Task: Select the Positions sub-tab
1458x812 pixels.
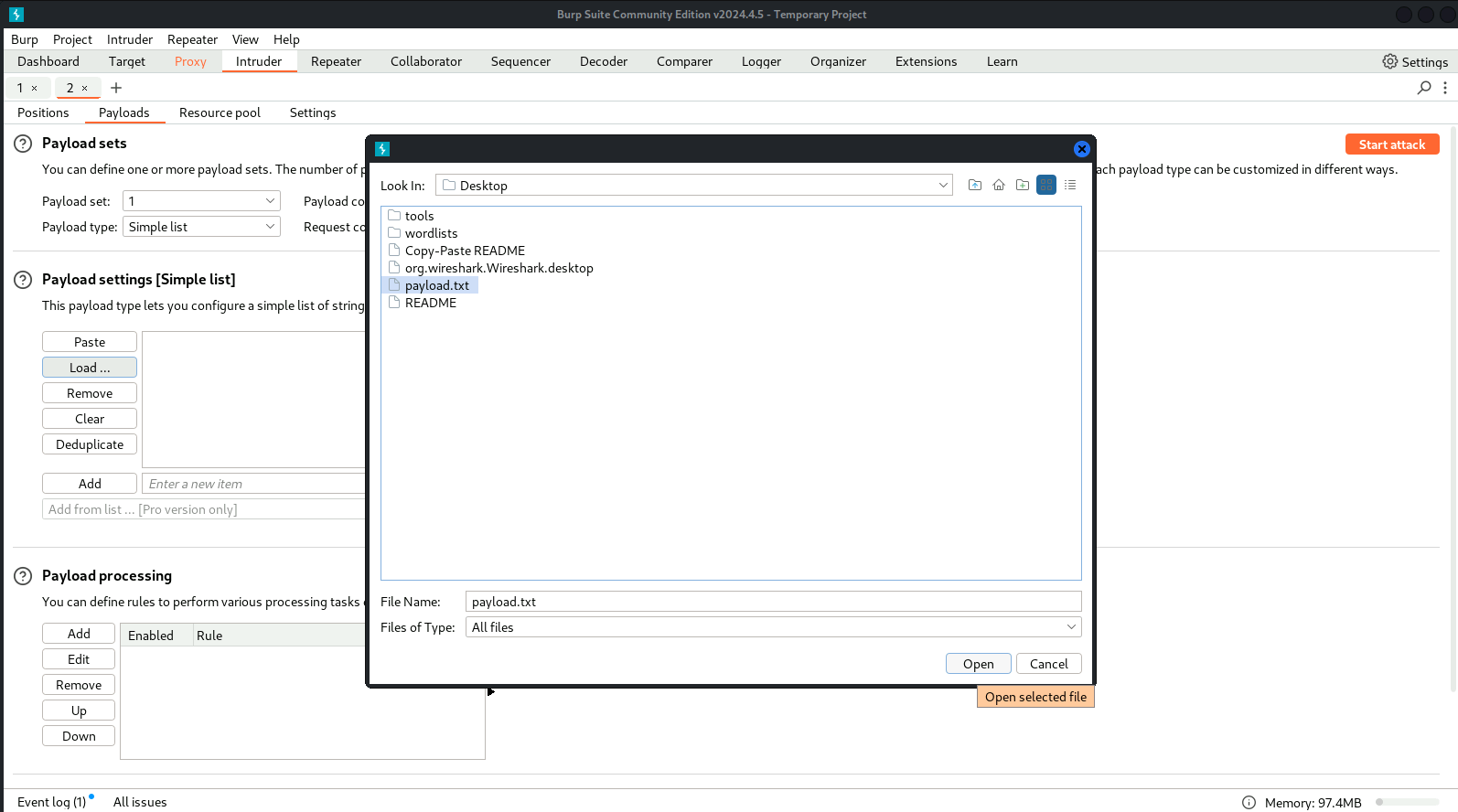Action: [43, 112]
